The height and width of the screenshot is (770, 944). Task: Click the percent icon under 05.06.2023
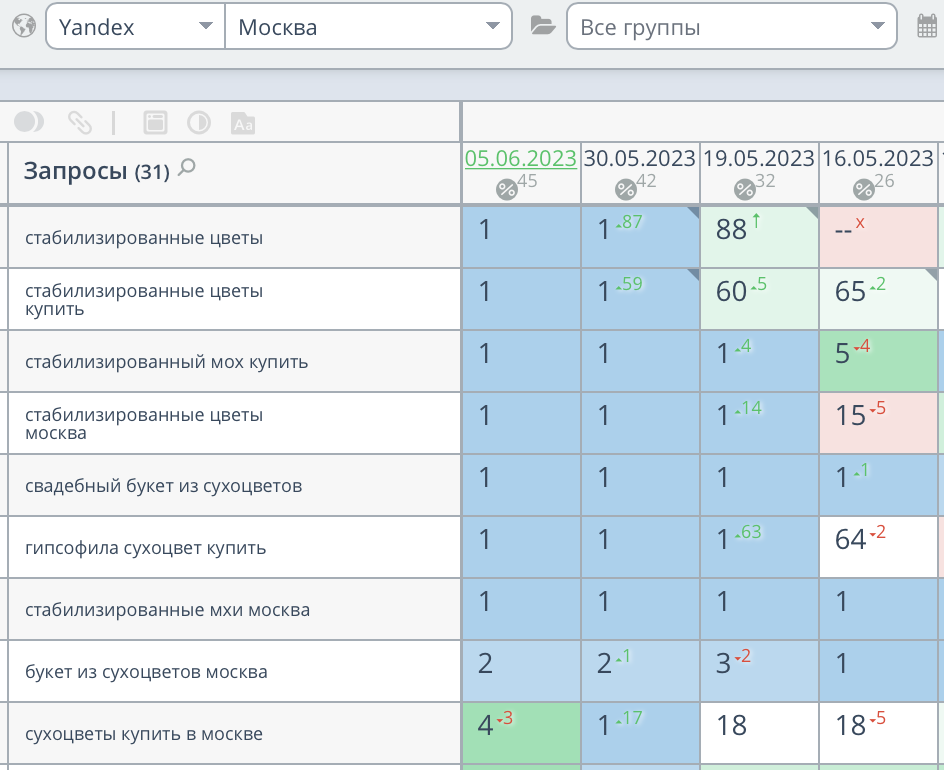pyautogui.click(x=507, y=189)
